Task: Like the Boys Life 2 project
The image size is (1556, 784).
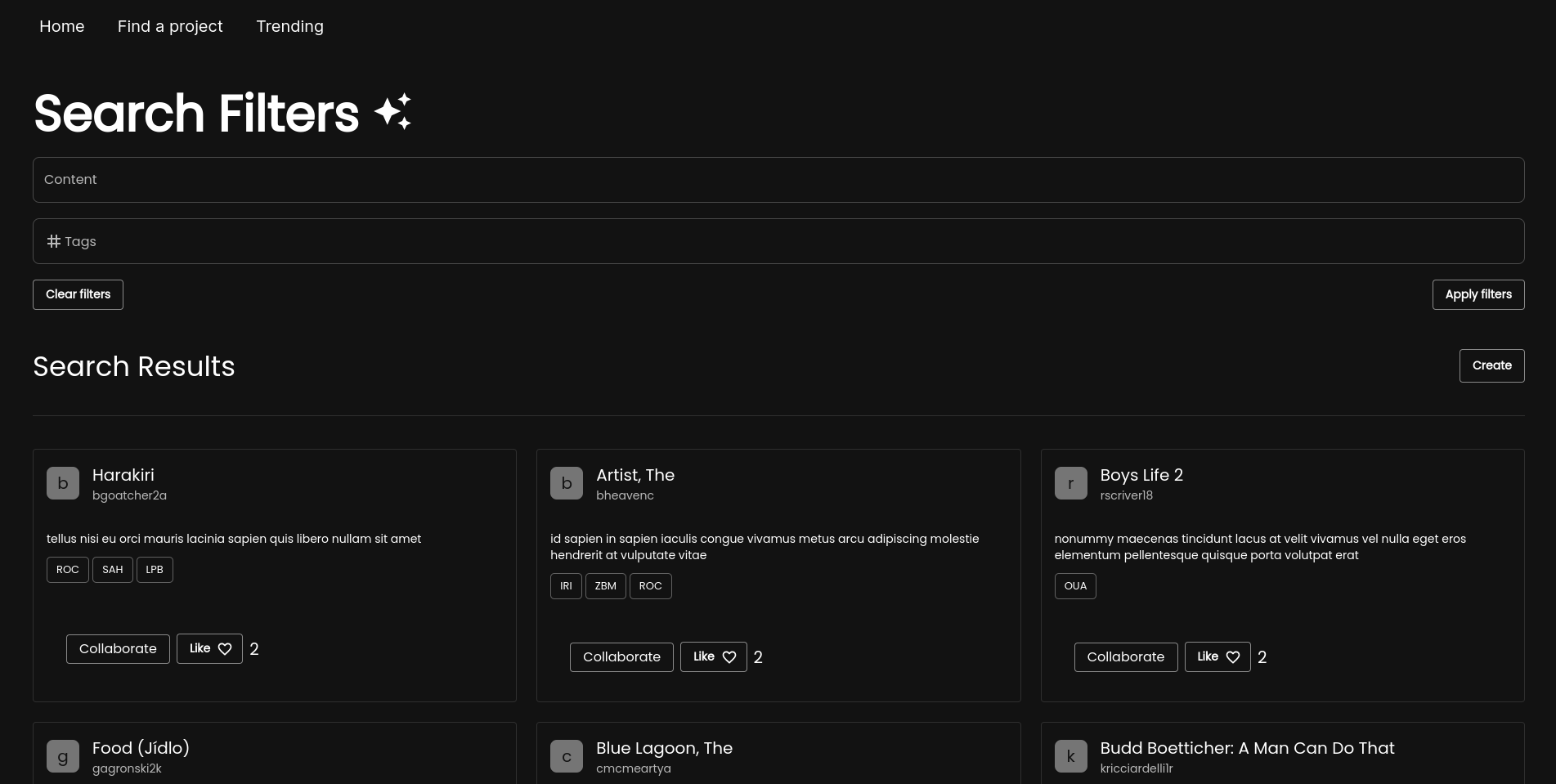Action: tap(1217, 657)
